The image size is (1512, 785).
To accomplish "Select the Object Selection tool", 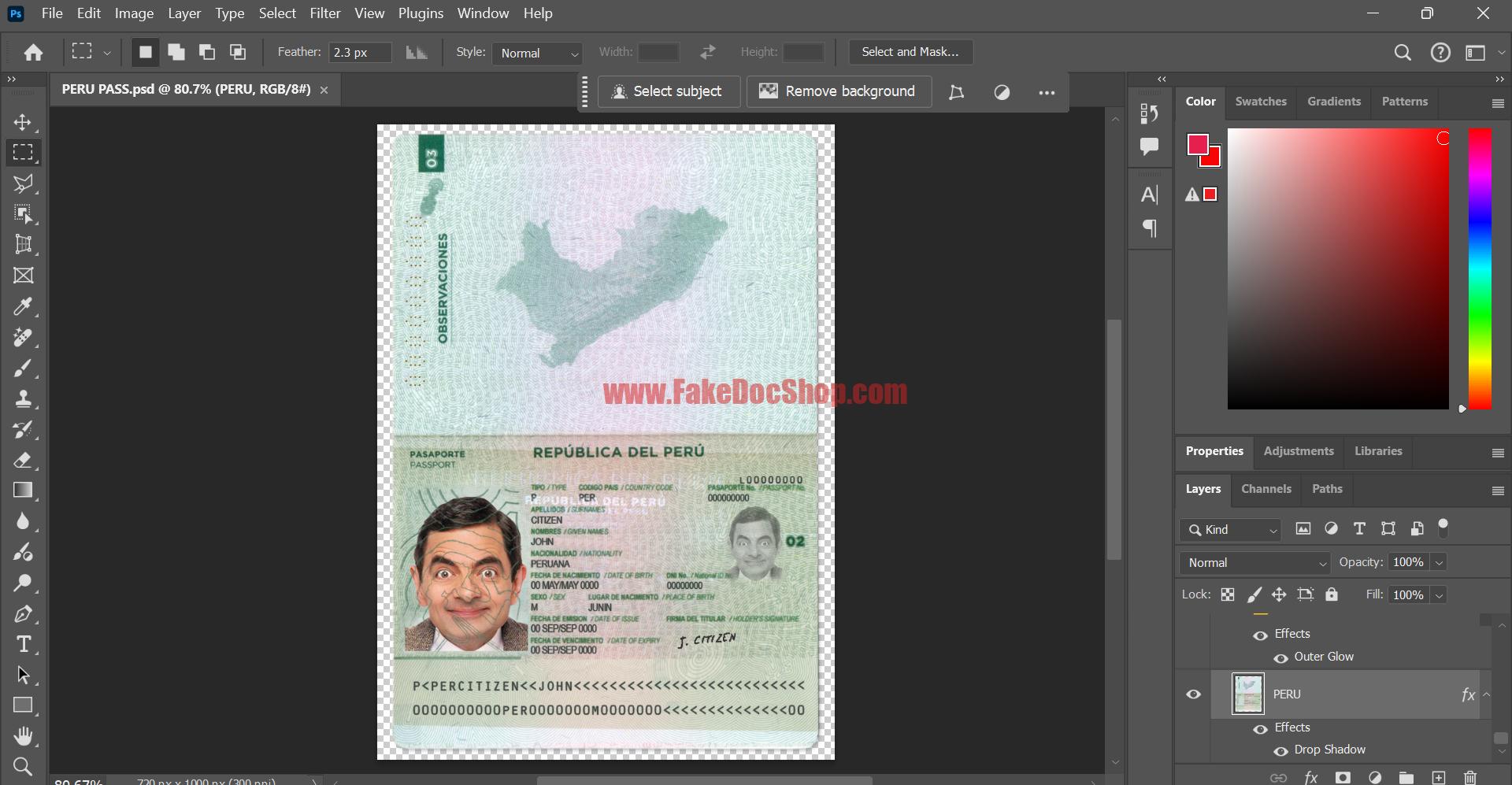I will tap(23, 214).
